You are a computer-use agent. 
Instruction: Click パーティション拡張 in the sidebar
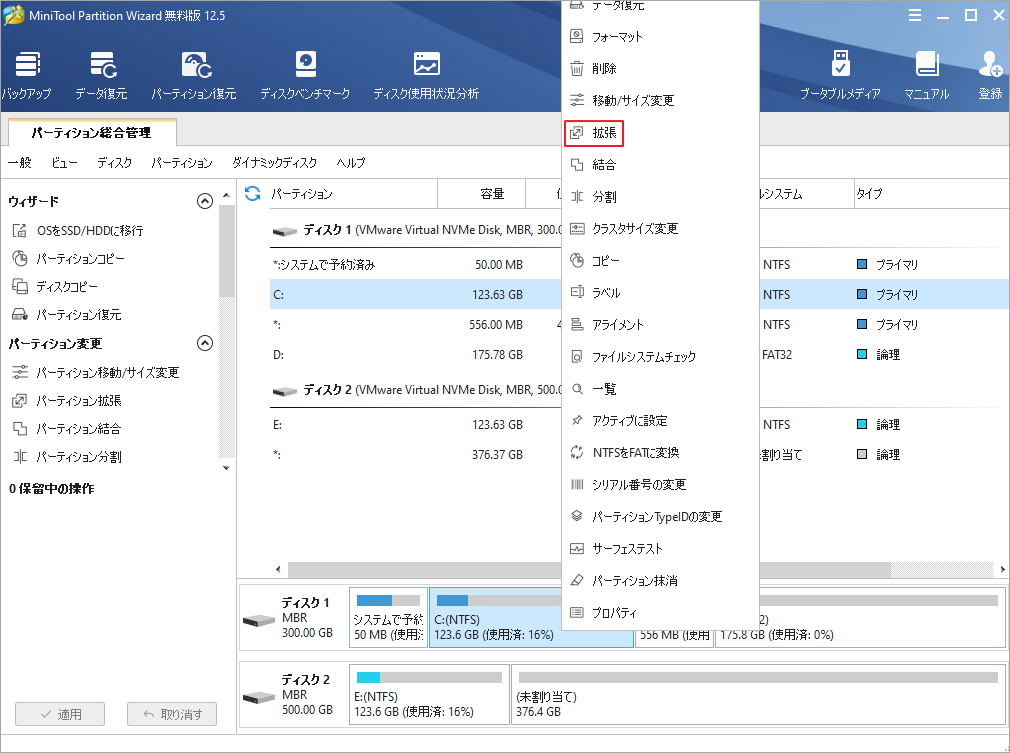click(x=66, y=401)
